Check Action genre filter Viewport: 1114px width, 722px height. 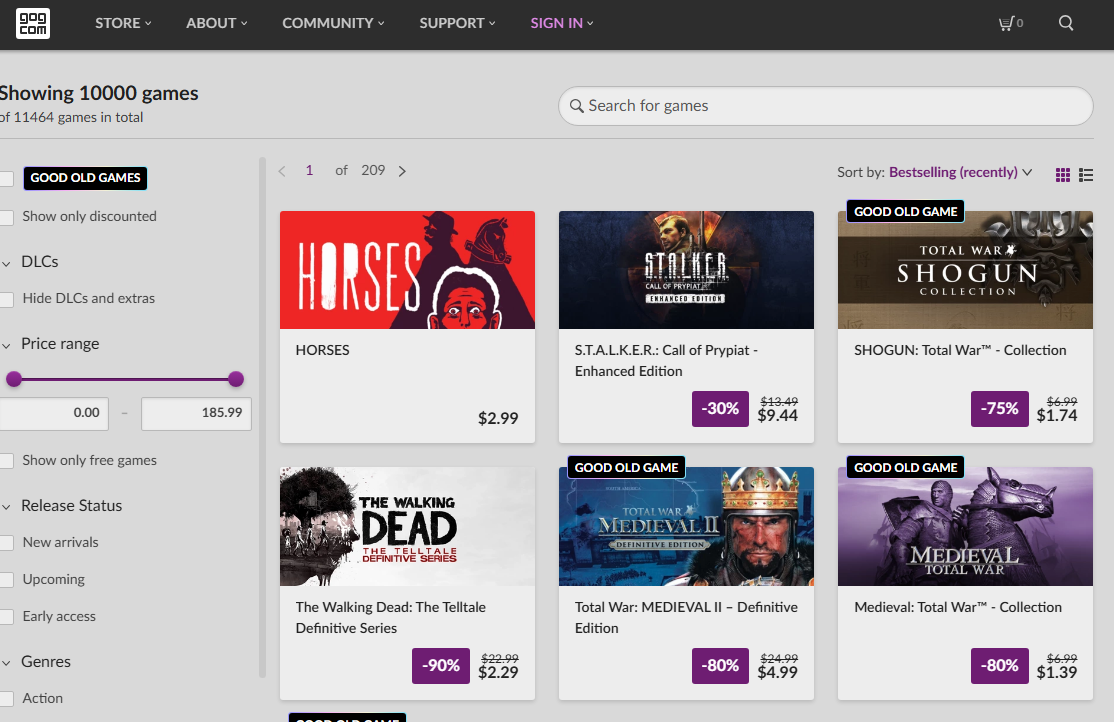(x=6, y=699)
